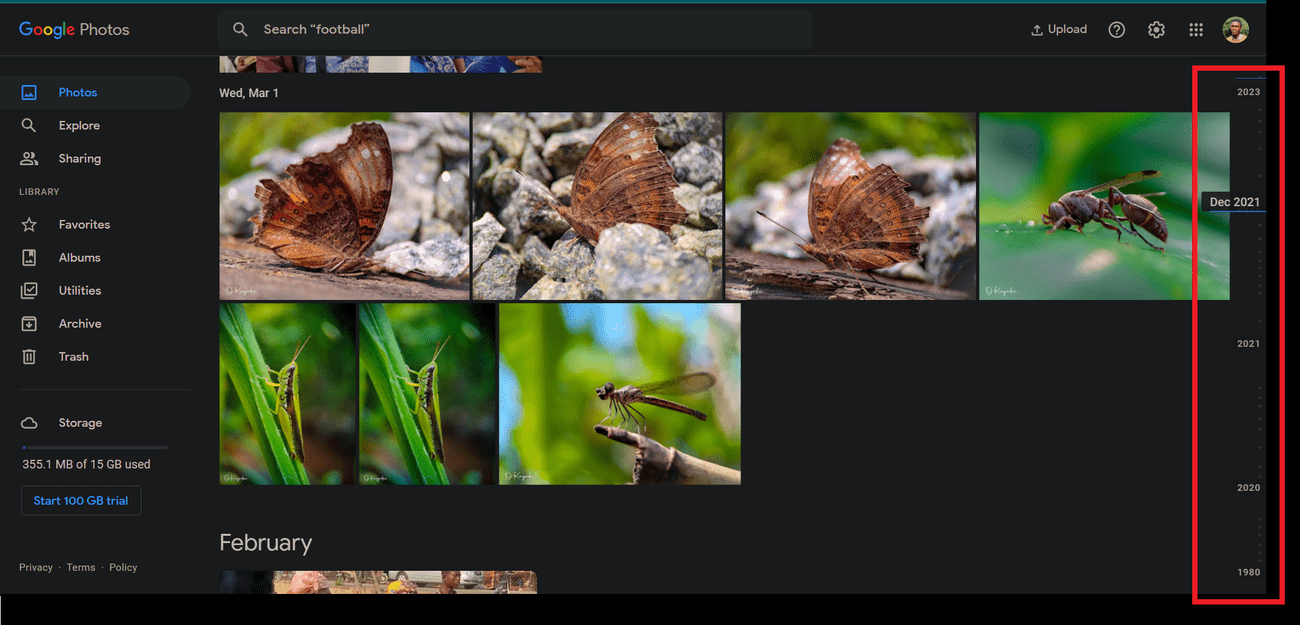Image resolution: width=1300 pixels, height=625 pixels.
Task: Switch to the Explore section
Action: pyautogui.click(x=79, y=126)
